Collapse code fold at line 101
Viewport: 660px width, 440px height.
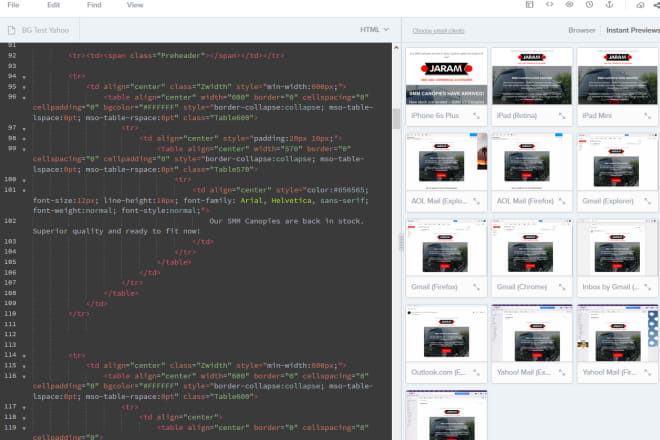click(24, 190)
